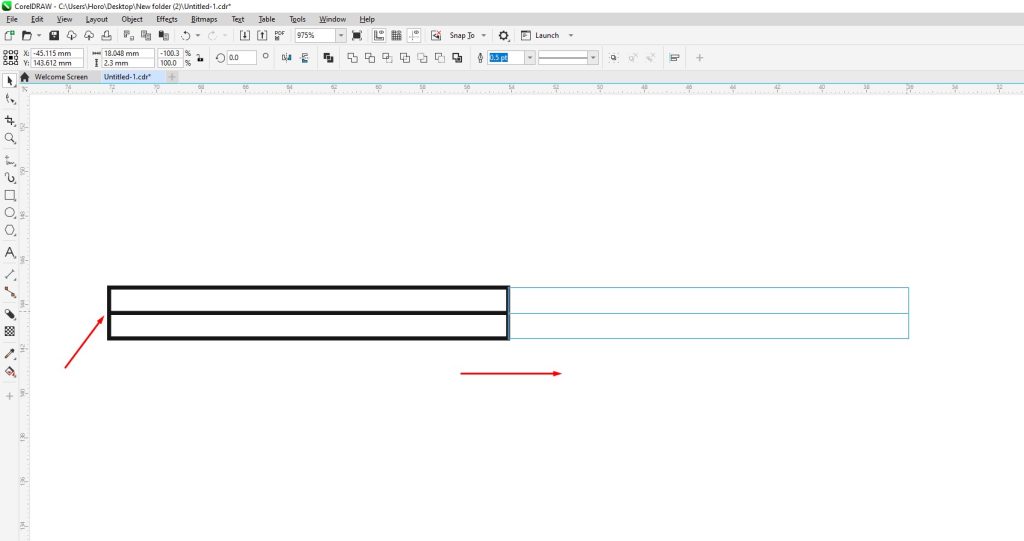The width and height of the screenshot is (1024, 541).
Task: Select the Parallel Dimension tool
Action: pyautogui.click(x=10, y=274)
